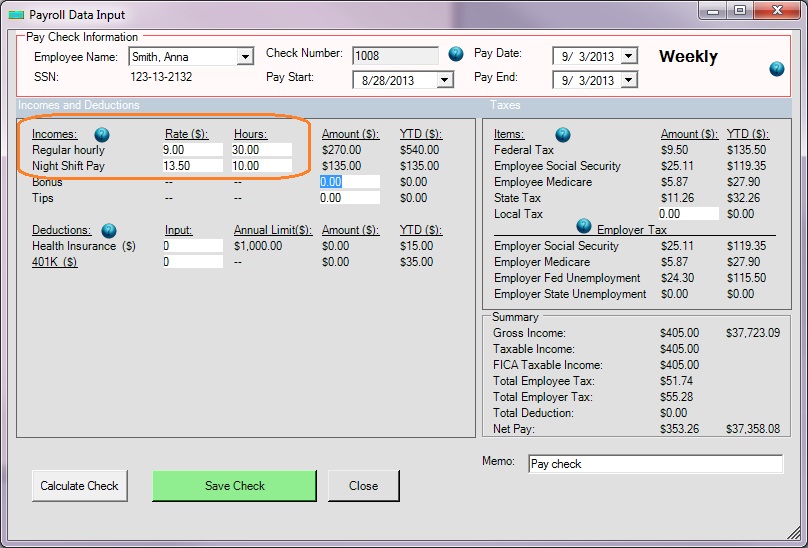Viewport: 808px width, 548px height.
Task: Expand the Employee Name dropdown
Action: click(x=245, y=57)
